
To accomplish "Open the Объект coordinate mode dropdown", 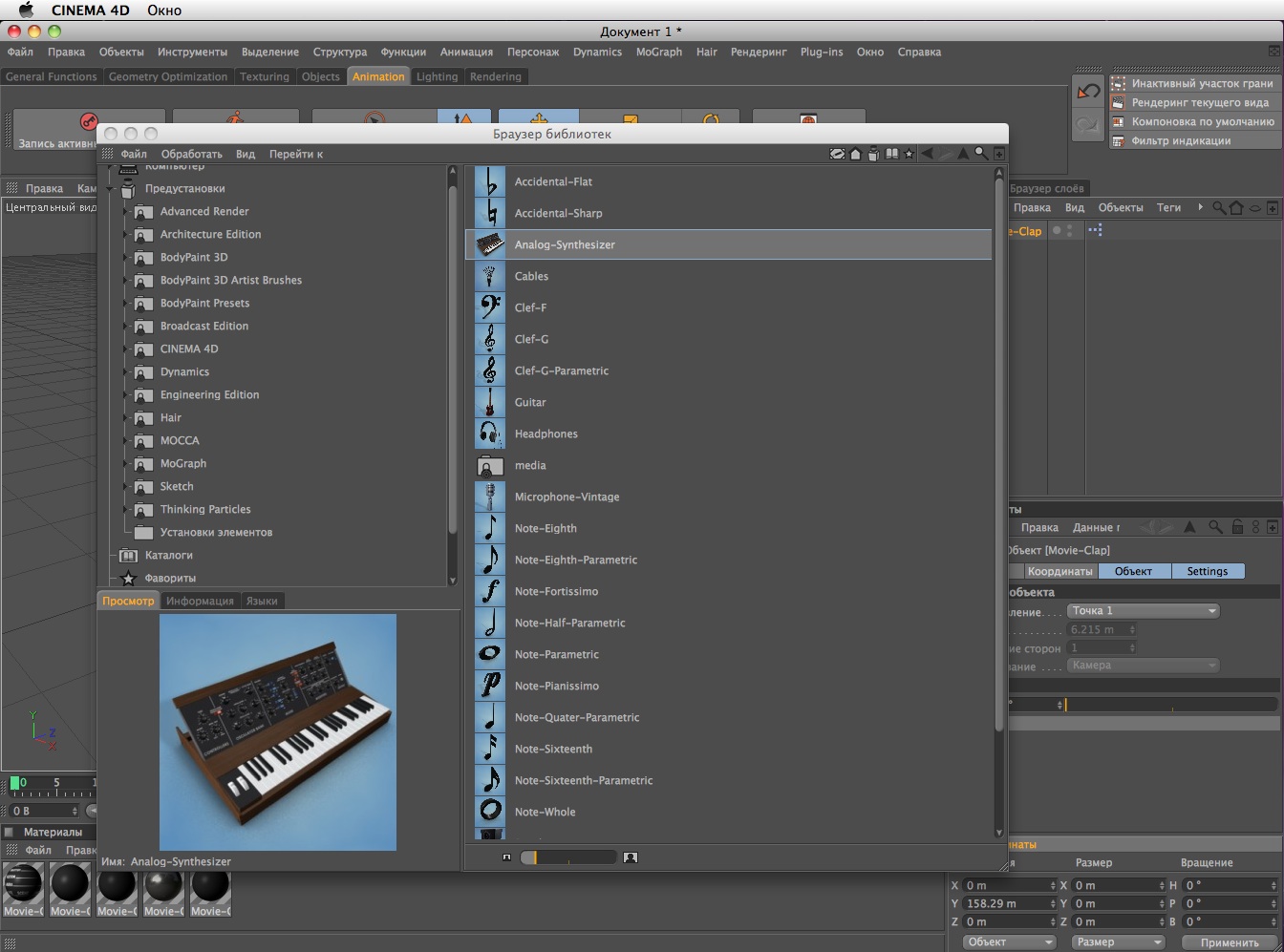I will pos(1008,941).
